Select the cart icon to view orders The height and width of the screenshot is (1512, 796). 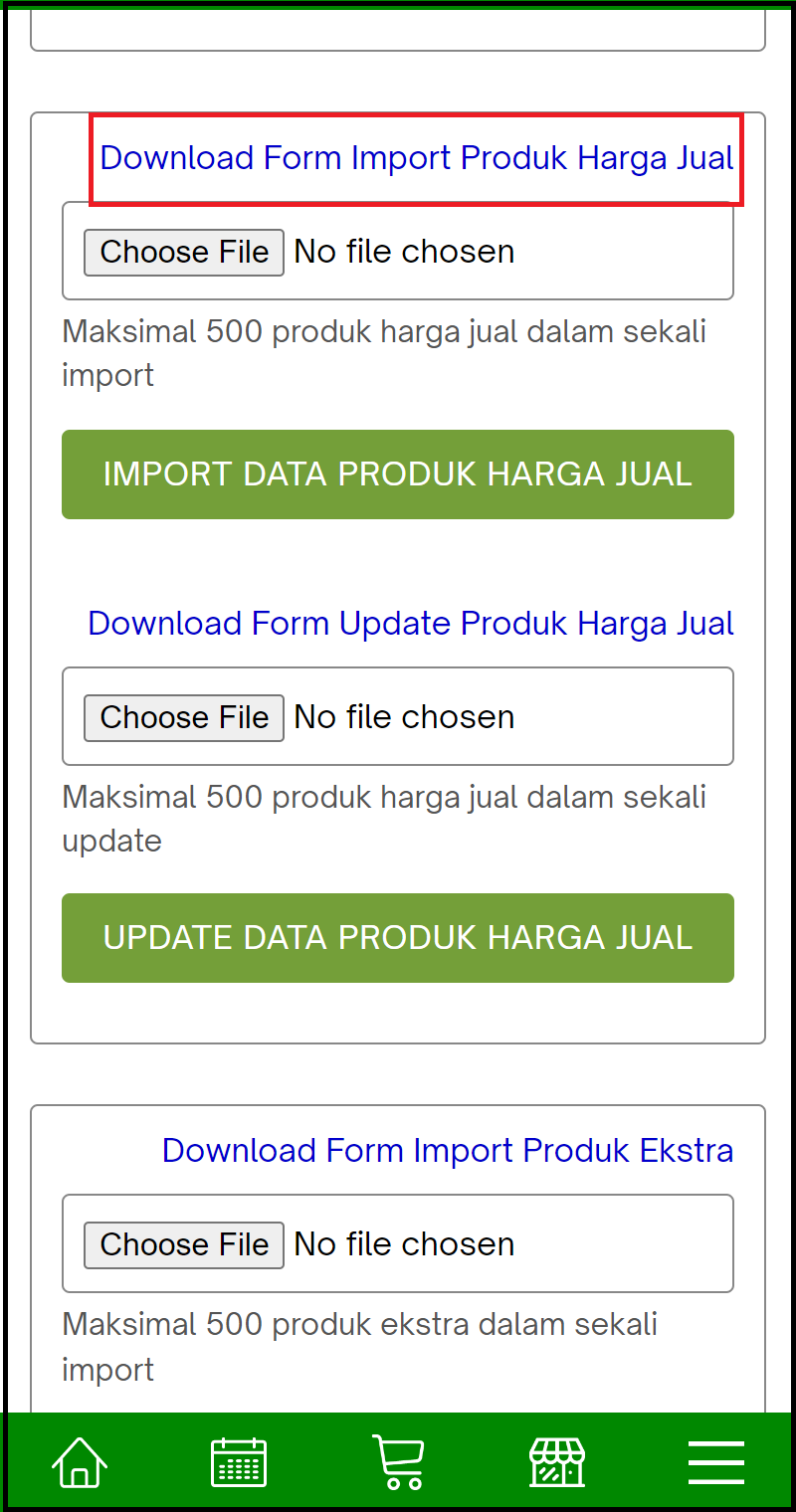(x=398, y=1461)
